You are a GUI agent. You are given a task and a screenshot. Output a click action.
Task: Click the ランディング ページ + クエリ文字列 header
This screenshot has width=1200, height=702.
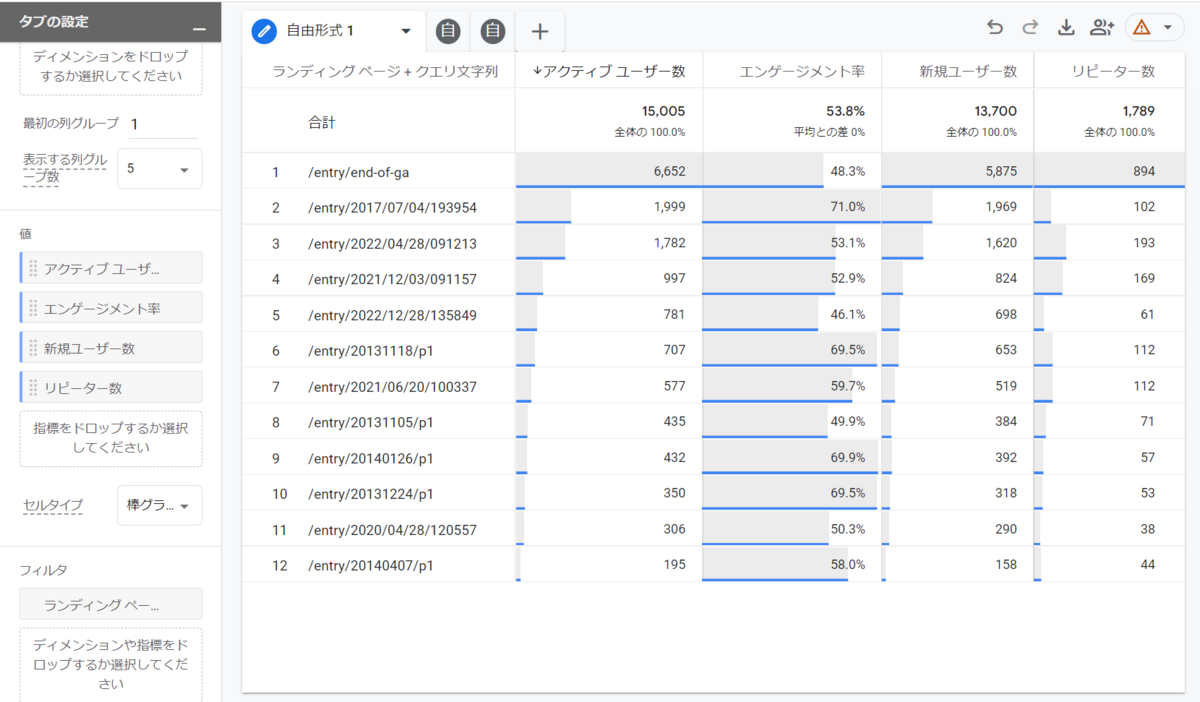tap(385, 71)
